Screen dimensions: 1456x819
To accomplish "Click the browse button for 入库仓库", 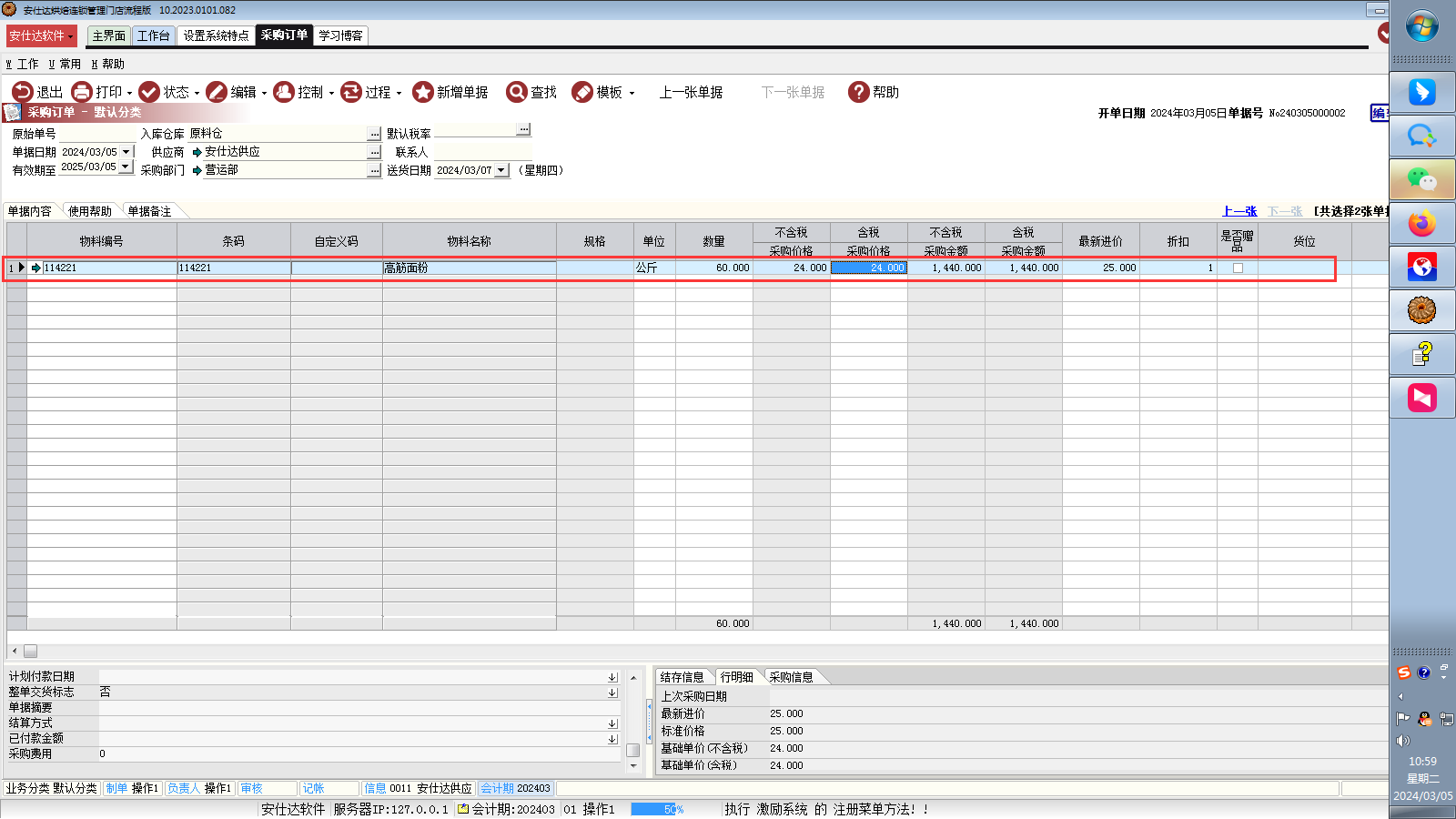I will 374,134.
